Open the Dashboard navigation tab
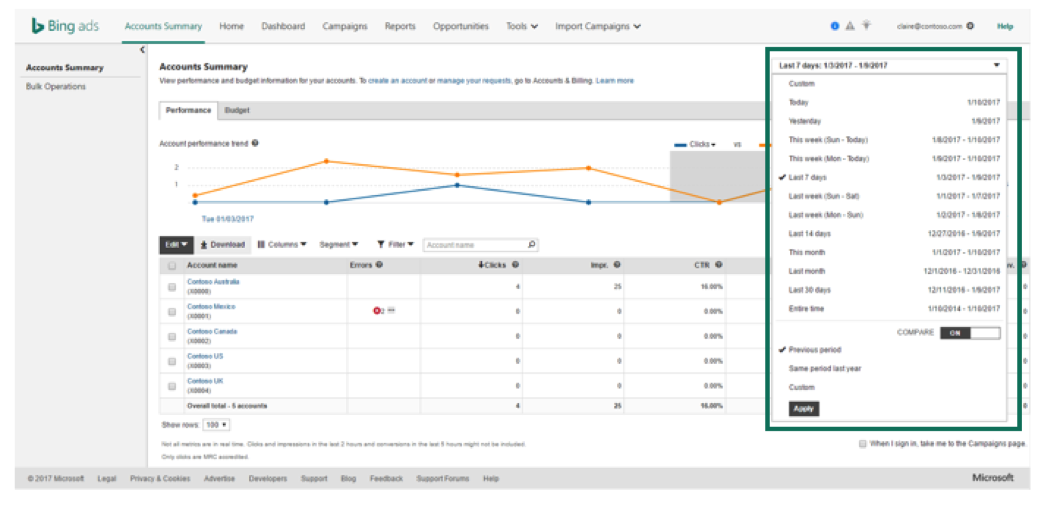The height and width of the screenshot is (508, 1057). (x=283, y=26)
